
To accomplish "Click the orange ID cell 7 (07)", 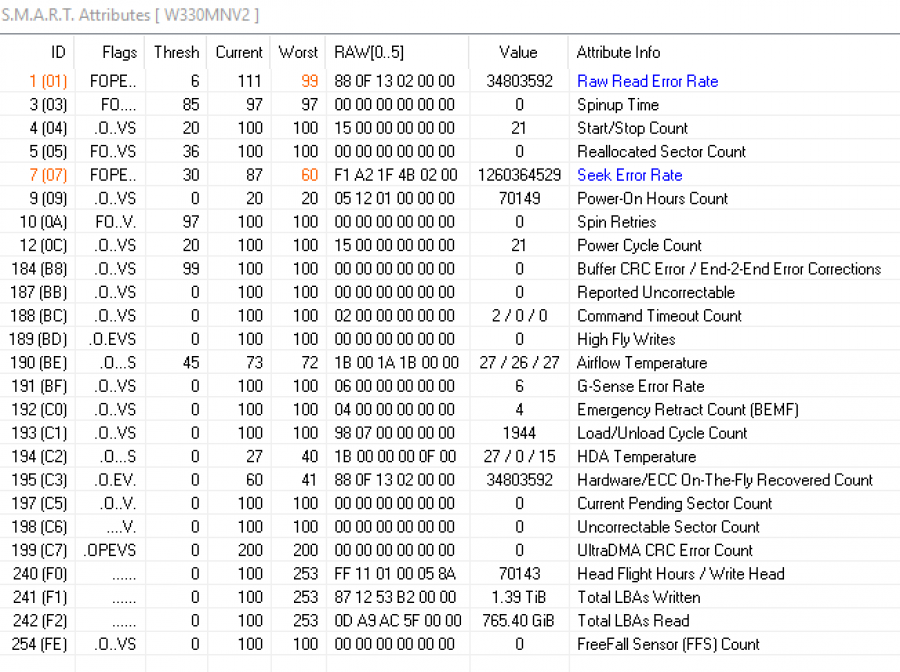I will (48, 174).
